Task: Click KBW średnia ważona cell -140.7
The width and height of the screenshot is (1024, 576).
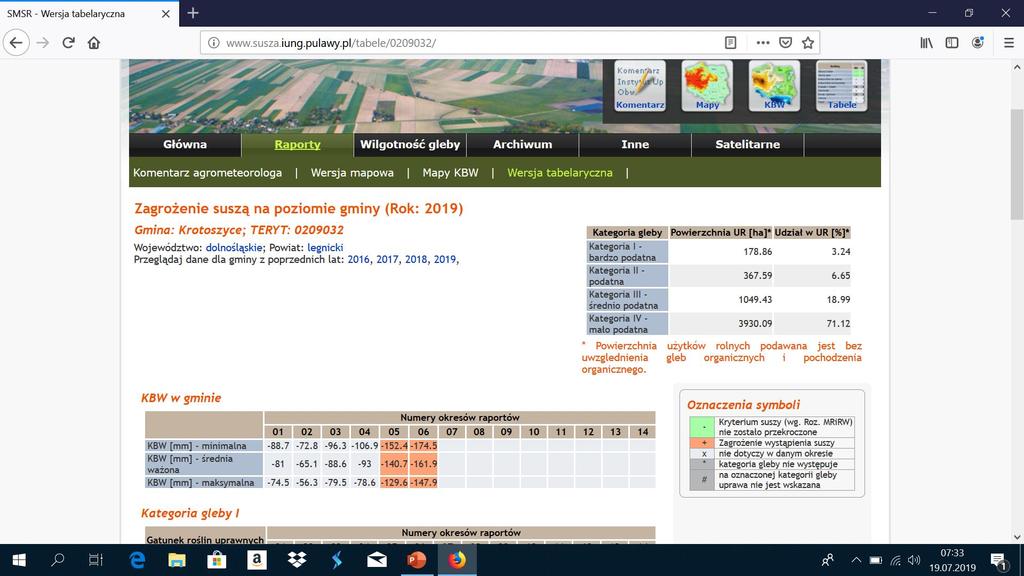Action: pos(394,464)
